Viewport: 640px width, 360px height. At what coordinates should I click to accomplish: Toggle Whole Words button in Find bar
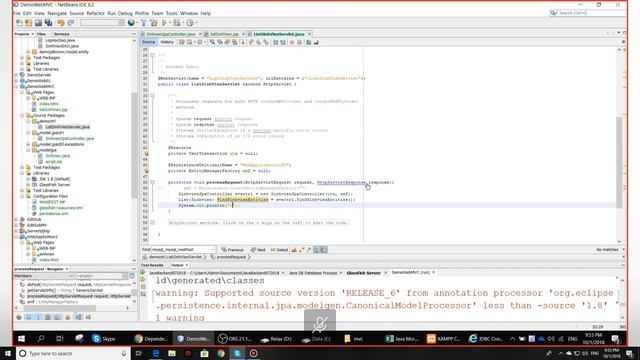coord(301,249)
